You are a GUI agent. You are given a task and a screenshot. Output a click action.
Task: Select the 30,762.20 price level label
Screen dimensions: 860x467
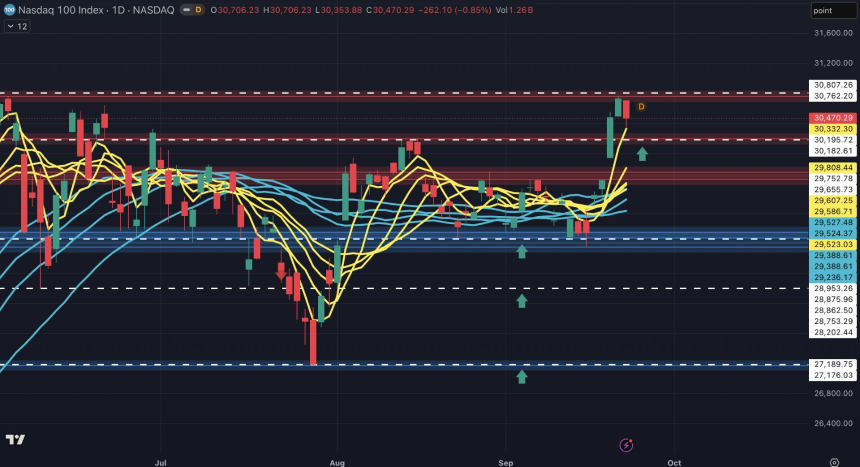[833, 96]
